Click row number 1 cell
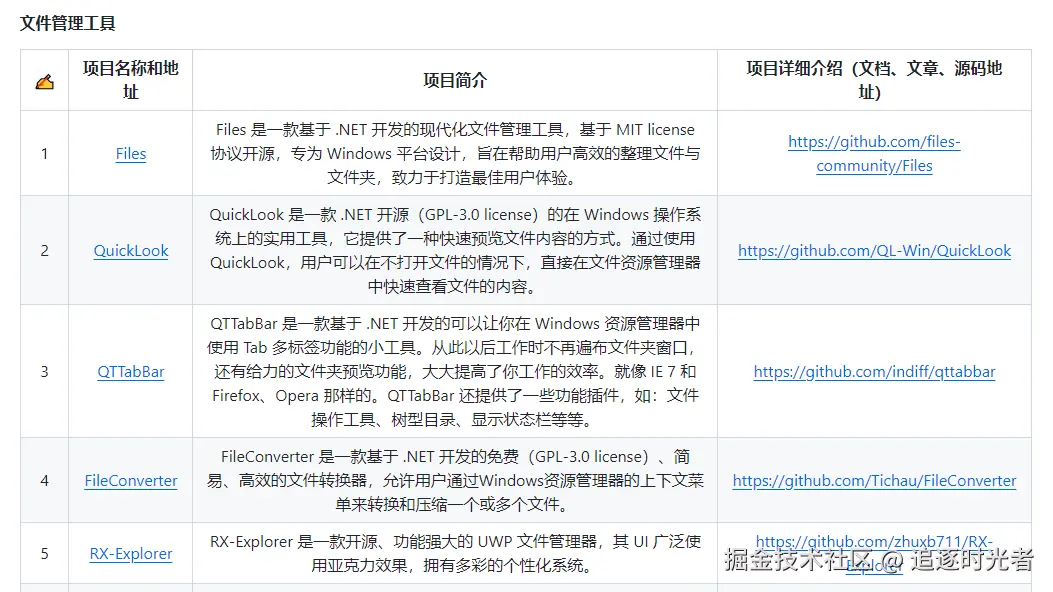The height and width of the screenshot is (592, 1053). pos(44,154)
